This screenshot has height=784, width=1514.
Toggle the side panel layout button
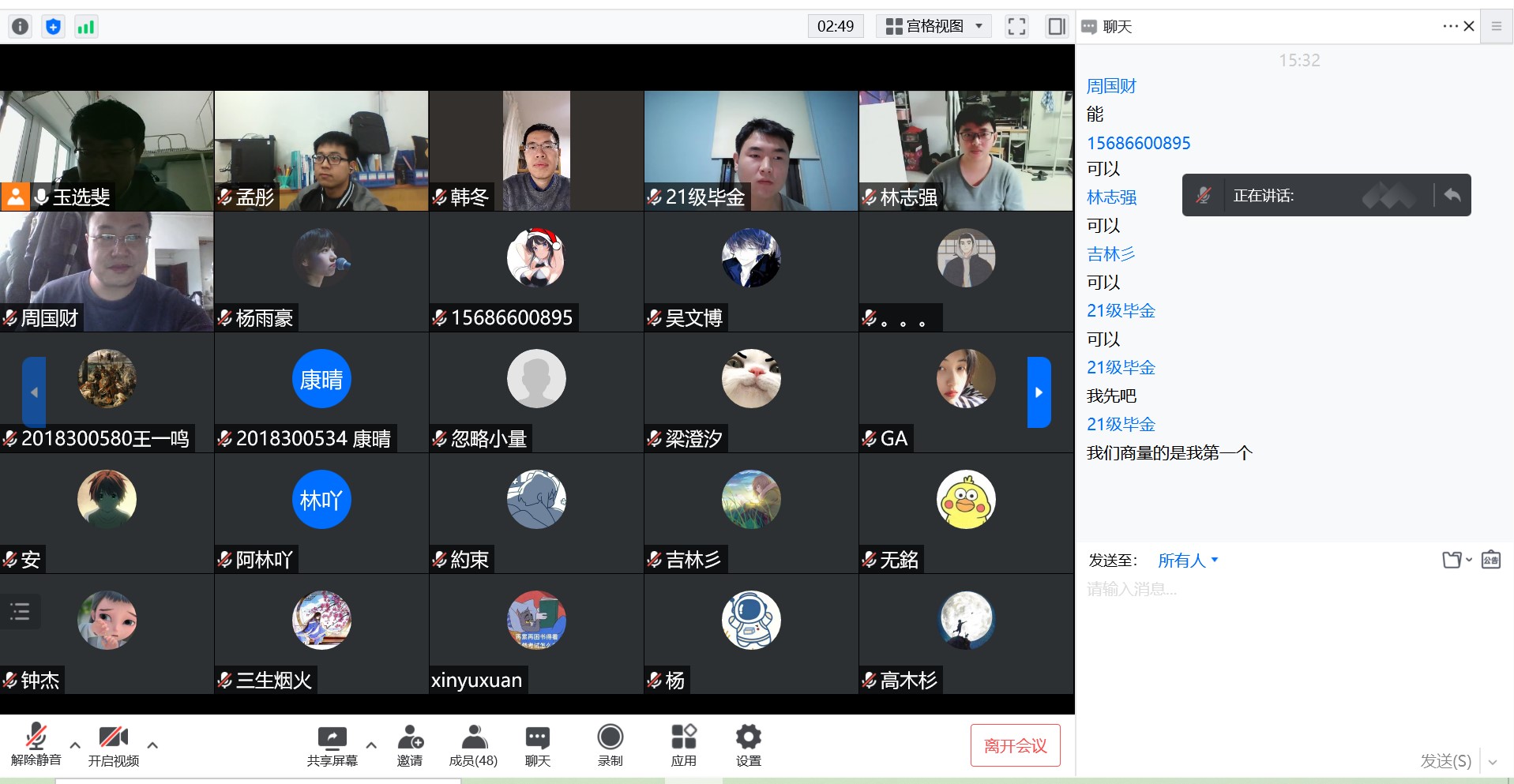tap(1056, 27)
